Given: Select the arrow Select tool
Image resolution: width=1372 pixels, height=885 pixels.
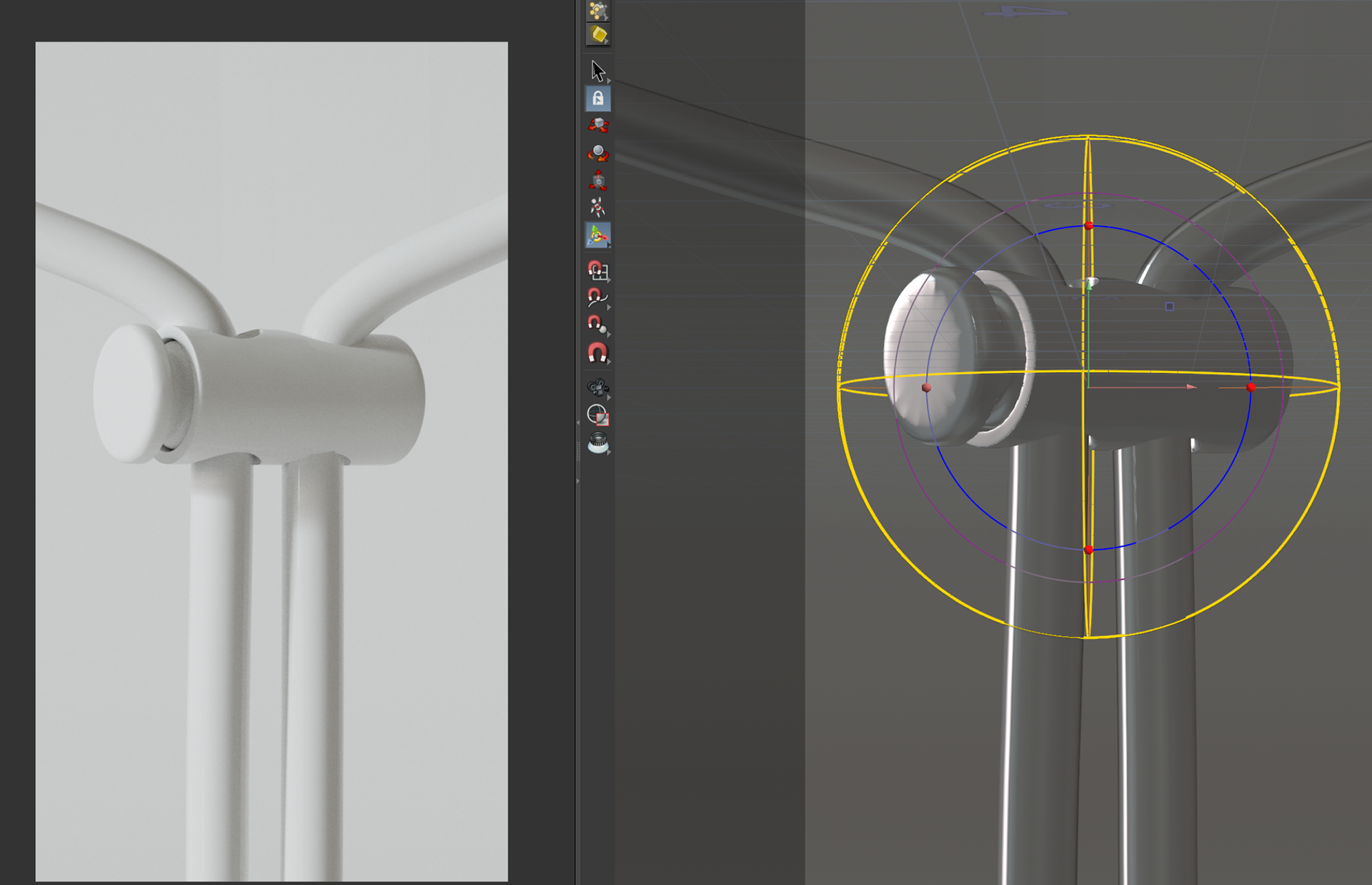Looking at the screenshot, I should [x=598, y=71].
